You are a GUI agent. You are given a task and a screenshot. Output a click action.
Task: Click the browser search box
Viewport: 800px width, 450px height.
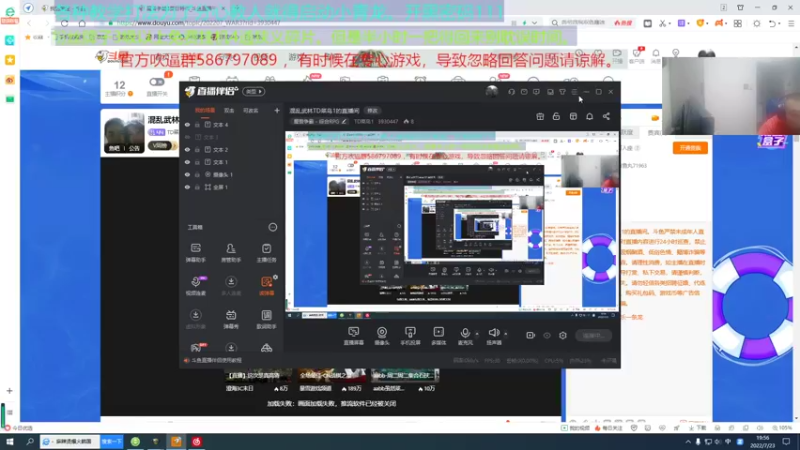582,23
